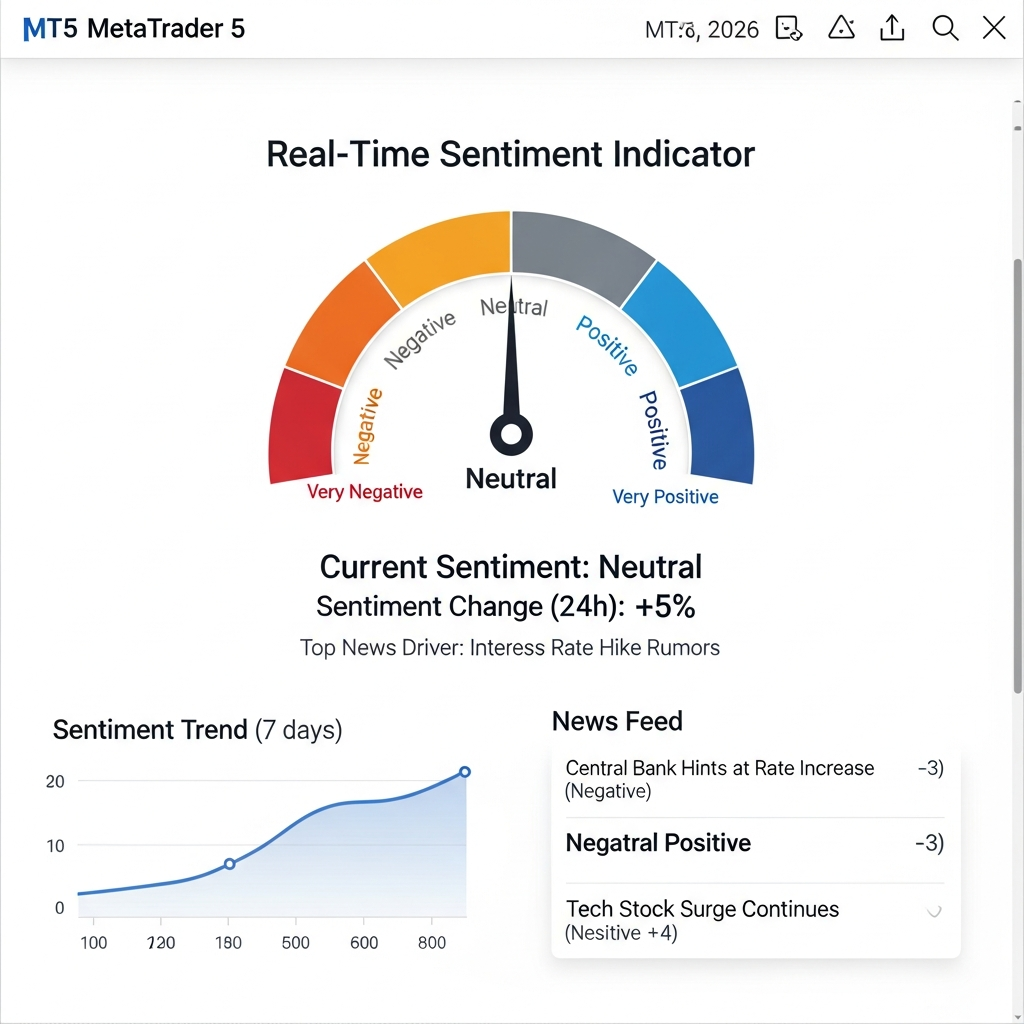Open the news document icon beside the date
The height and width of the screenshot is (1024, 1024).
click(x=788, y=29)
